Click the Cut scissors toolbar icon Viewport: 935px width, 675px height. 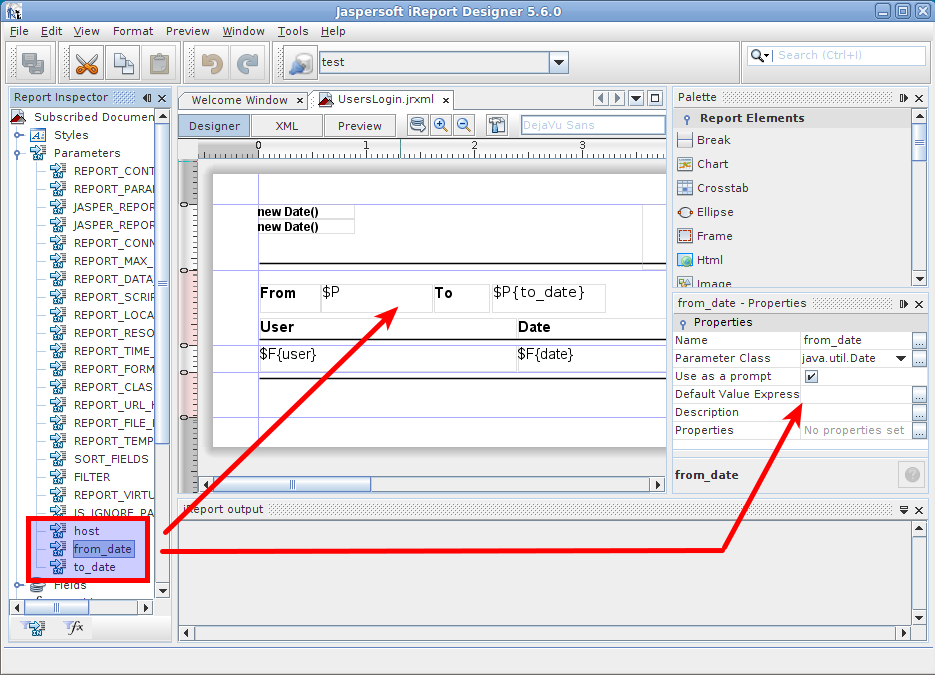pyautogui.click(x=87, y=65)
